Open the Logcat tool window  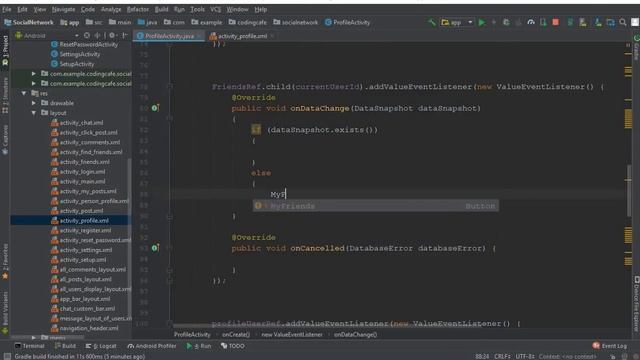click(x=100, y=346)
